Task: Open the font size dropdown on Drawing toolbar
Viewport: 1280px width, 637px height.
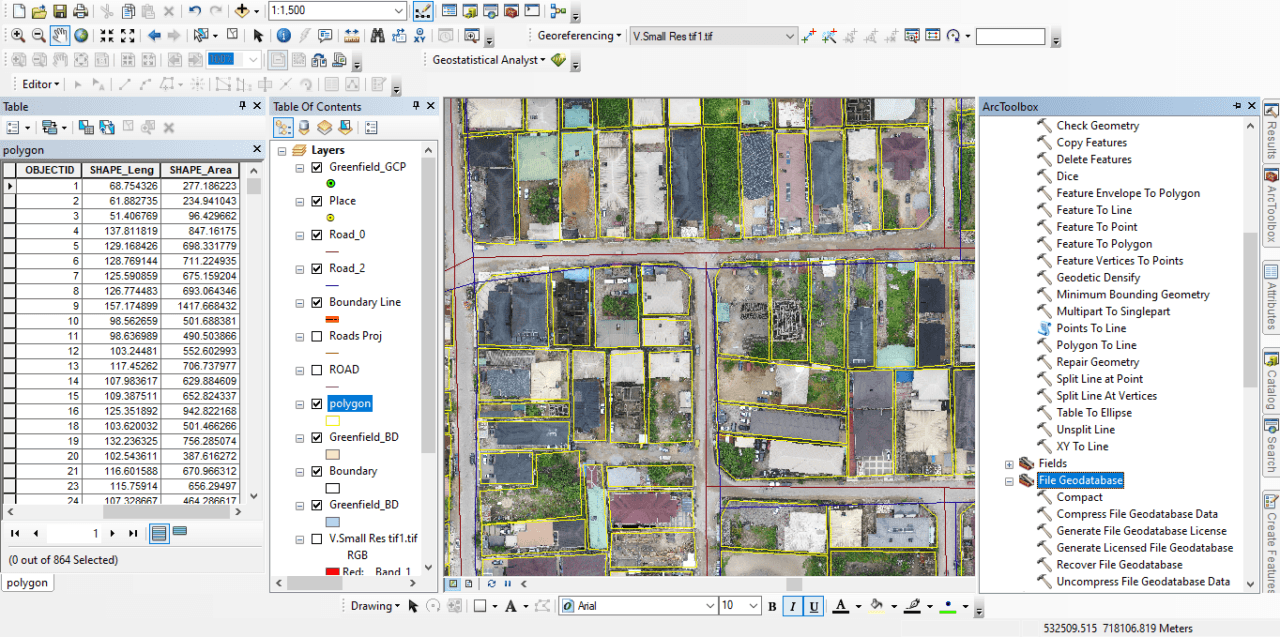Action: 753,605
